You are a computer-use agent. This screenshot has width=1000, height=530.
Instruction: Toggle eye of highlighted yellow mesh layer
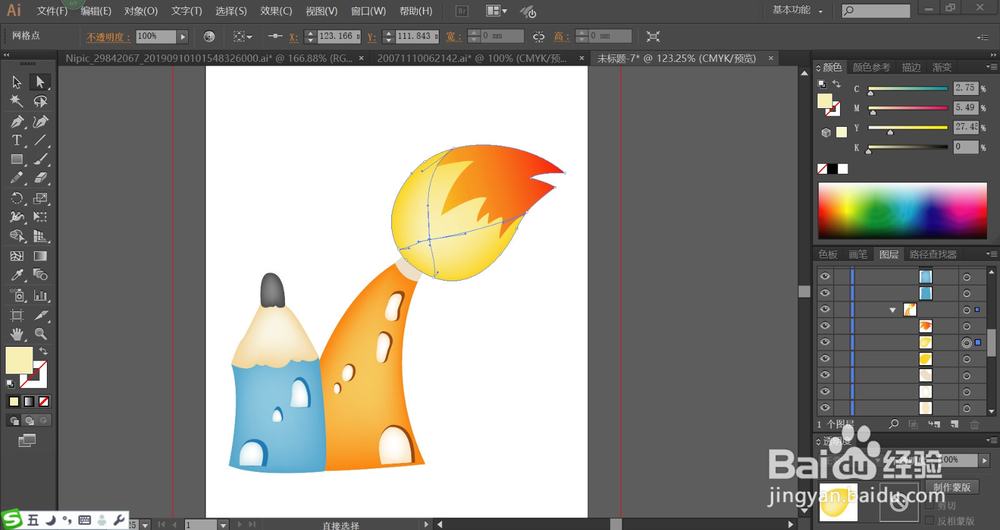(x=825, y=342)
